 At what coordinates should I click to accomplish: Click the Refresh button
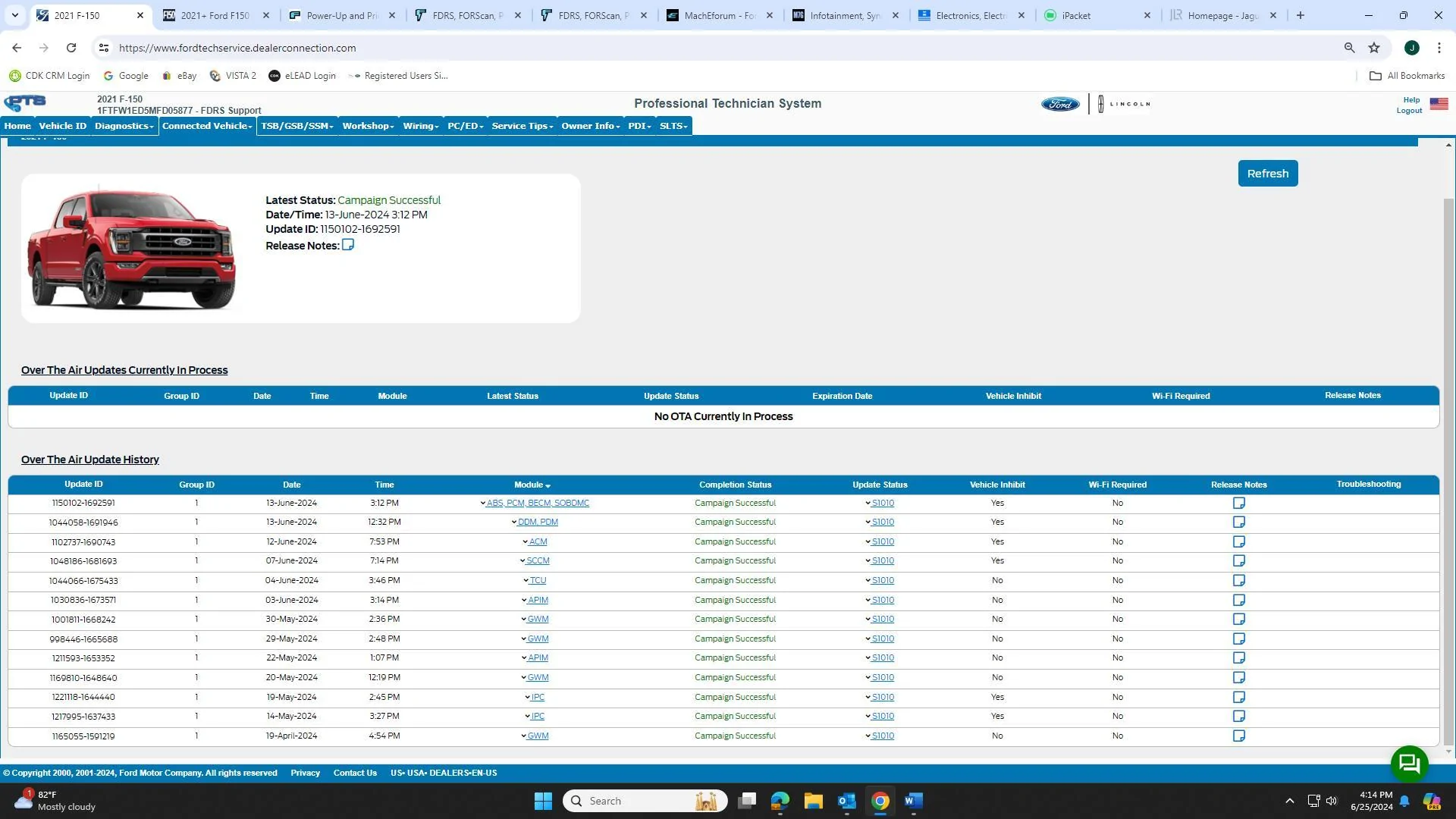1267,174
